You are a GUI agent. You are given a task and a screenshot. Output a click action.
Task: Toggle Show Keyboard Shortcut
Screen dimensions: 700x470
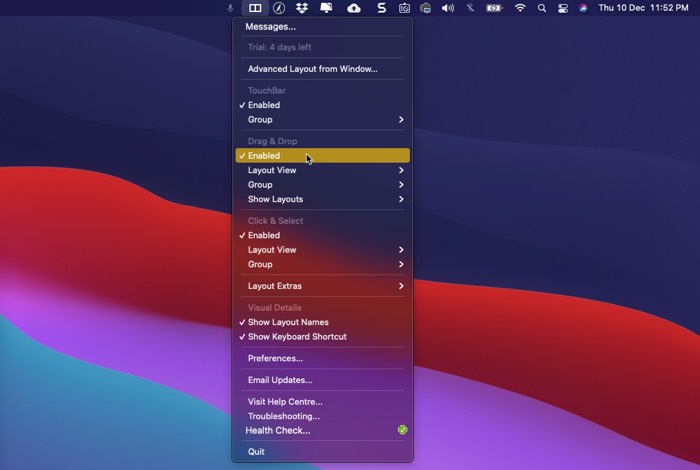[322, 337]
